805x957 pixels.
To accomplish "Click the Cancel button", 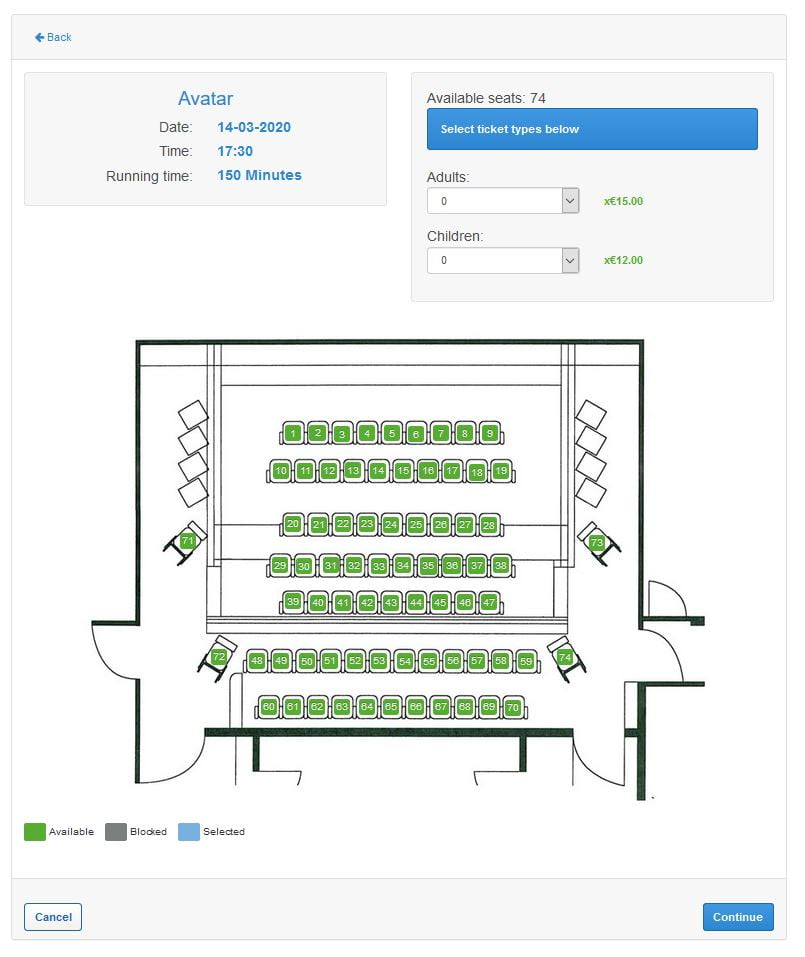I will pyautogui.click(x=53, y=917).
